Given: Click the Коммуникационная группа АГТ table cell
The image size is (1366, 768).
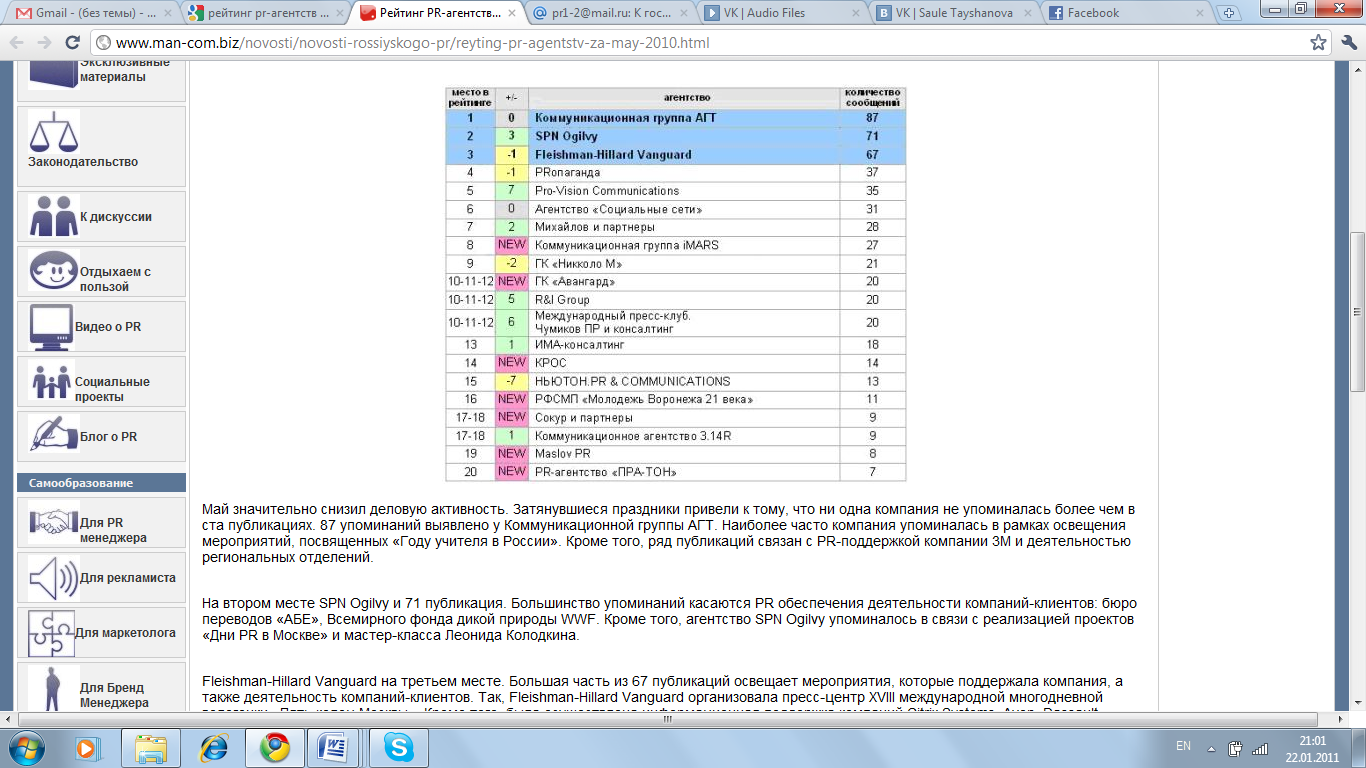Looking at the screenshot, I should 684,118.
